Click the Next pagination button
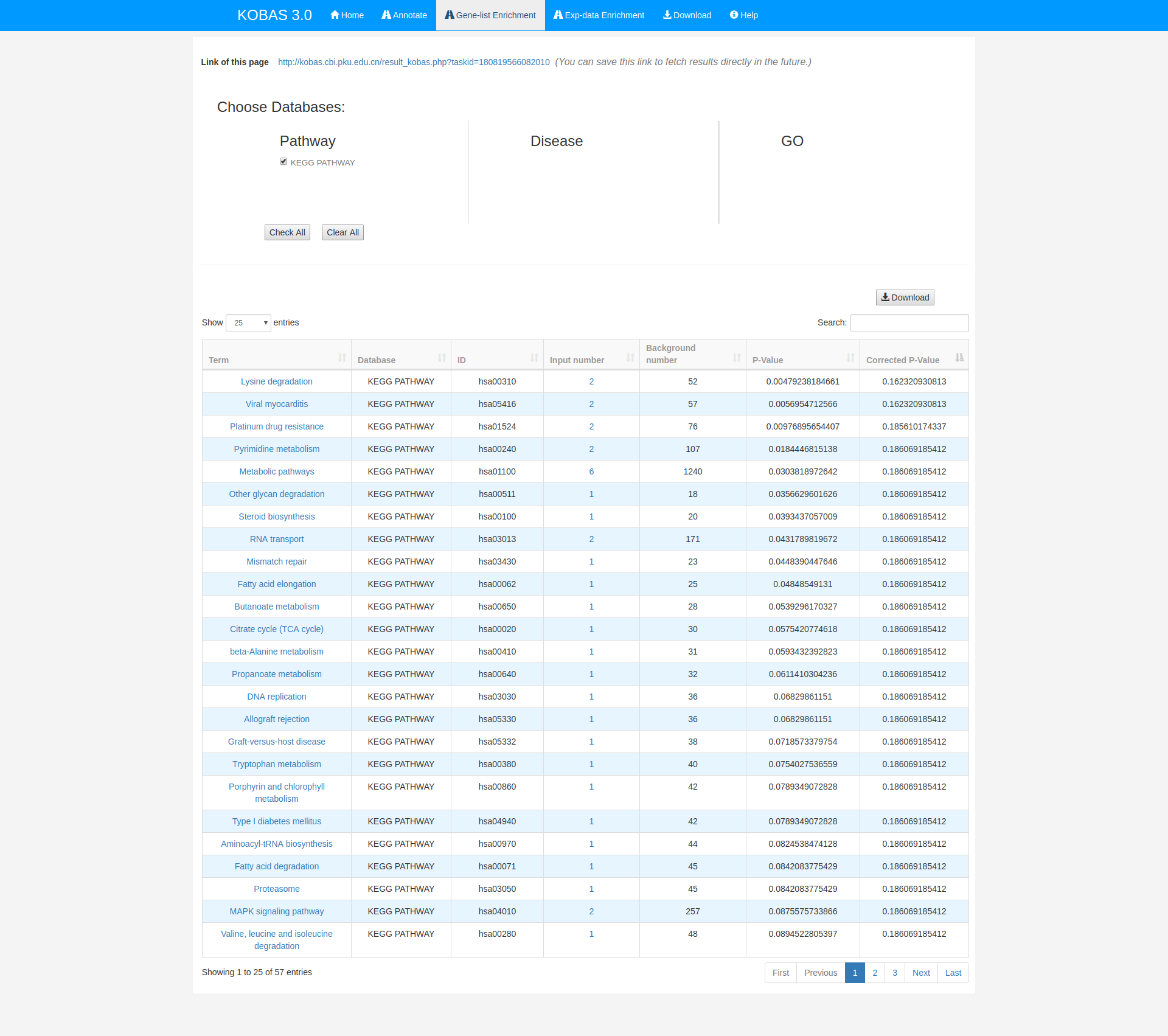 click(x=921, y=973)
